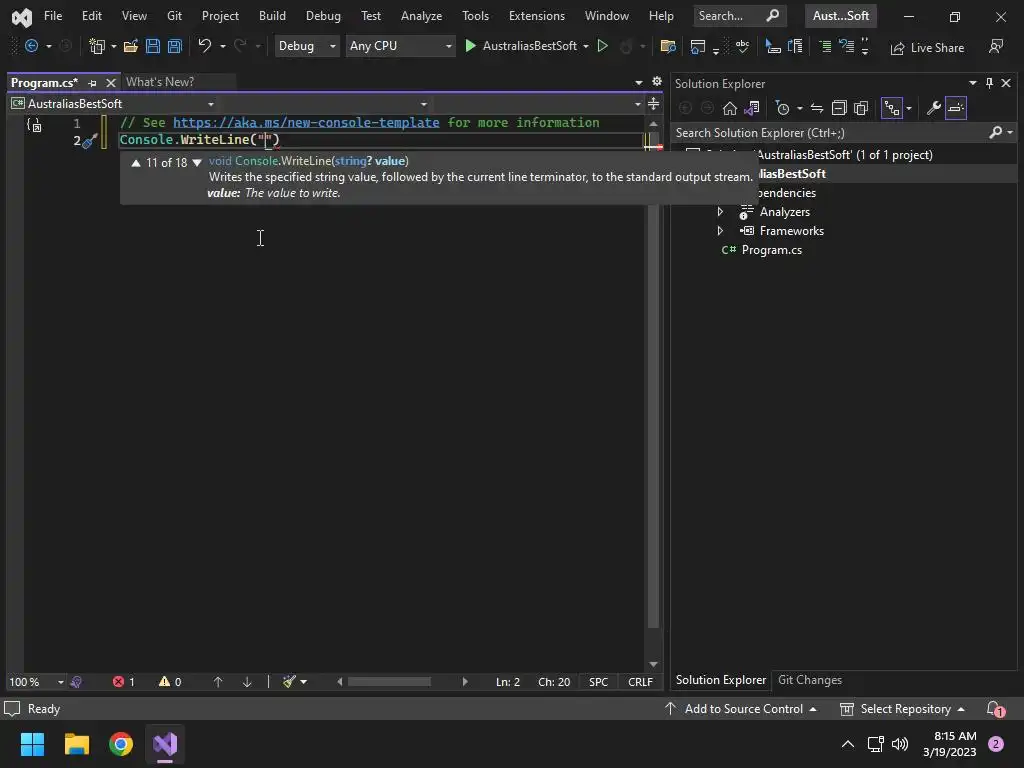This screenshot has height=768, width=1024.
Task: Show previous WriteLine overload with up triangle
Action: [x=136, y=163]
